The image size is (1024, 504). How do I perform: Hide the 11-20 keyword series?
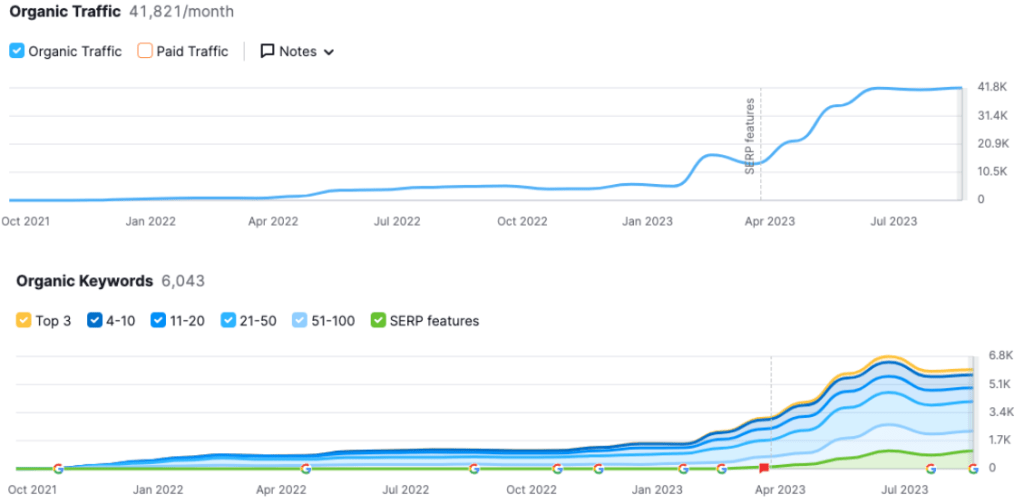click(159, 321)
